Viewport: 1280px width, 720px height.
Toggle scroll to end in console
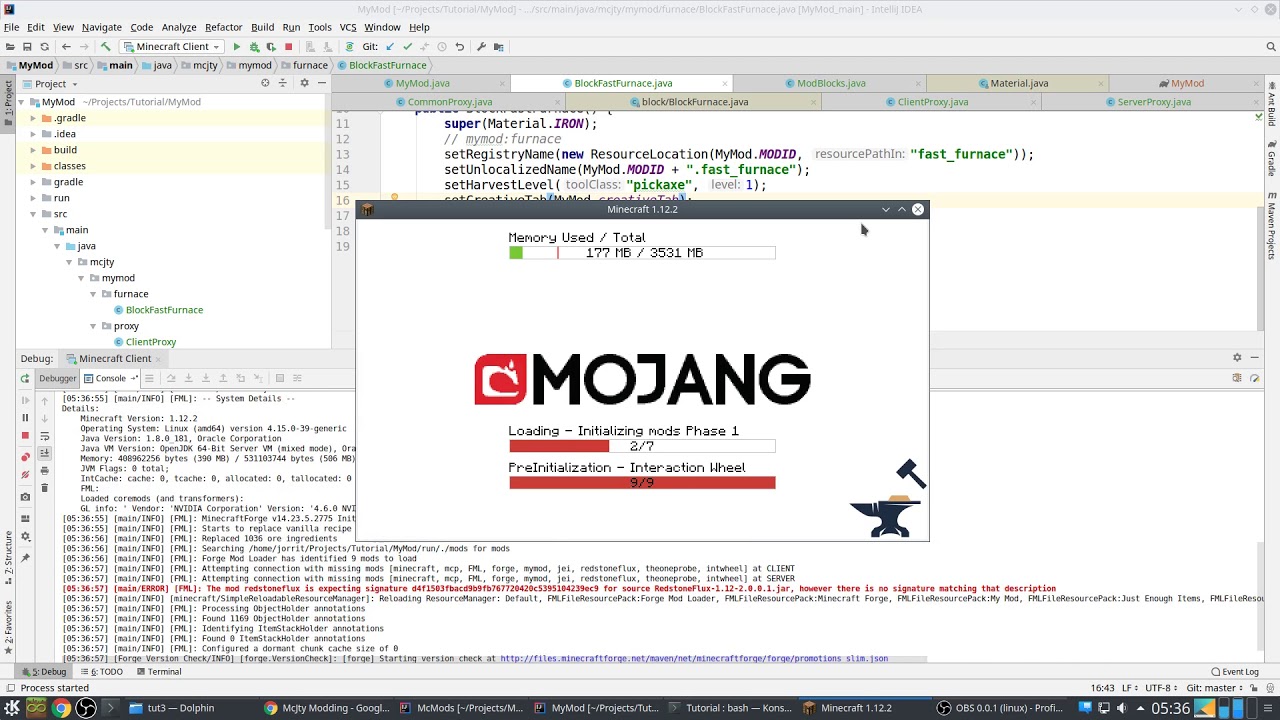pyautogui.click(x=44, y=454)
